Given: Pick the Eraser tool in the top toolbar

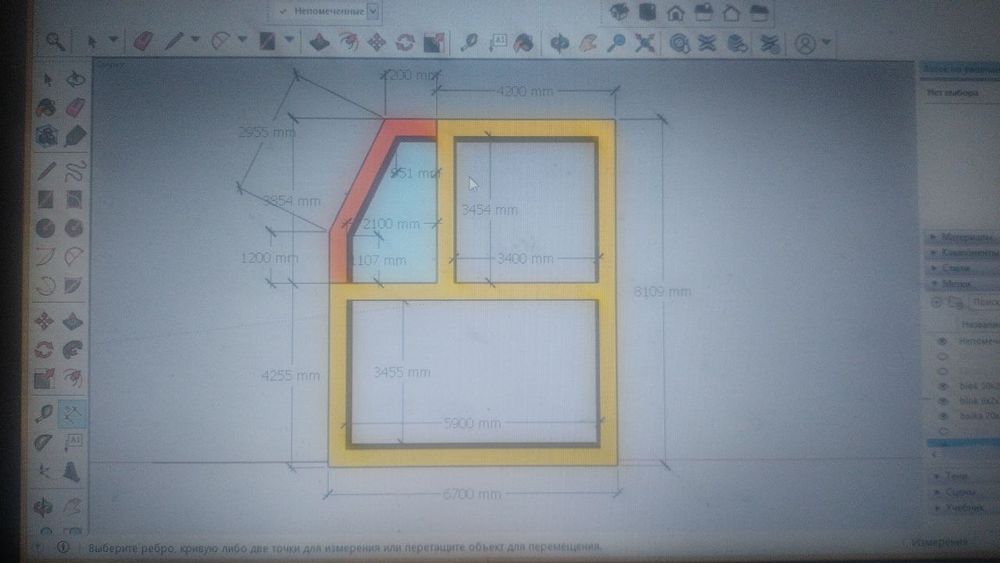Looking at the screenshot, I should [143, 41].
